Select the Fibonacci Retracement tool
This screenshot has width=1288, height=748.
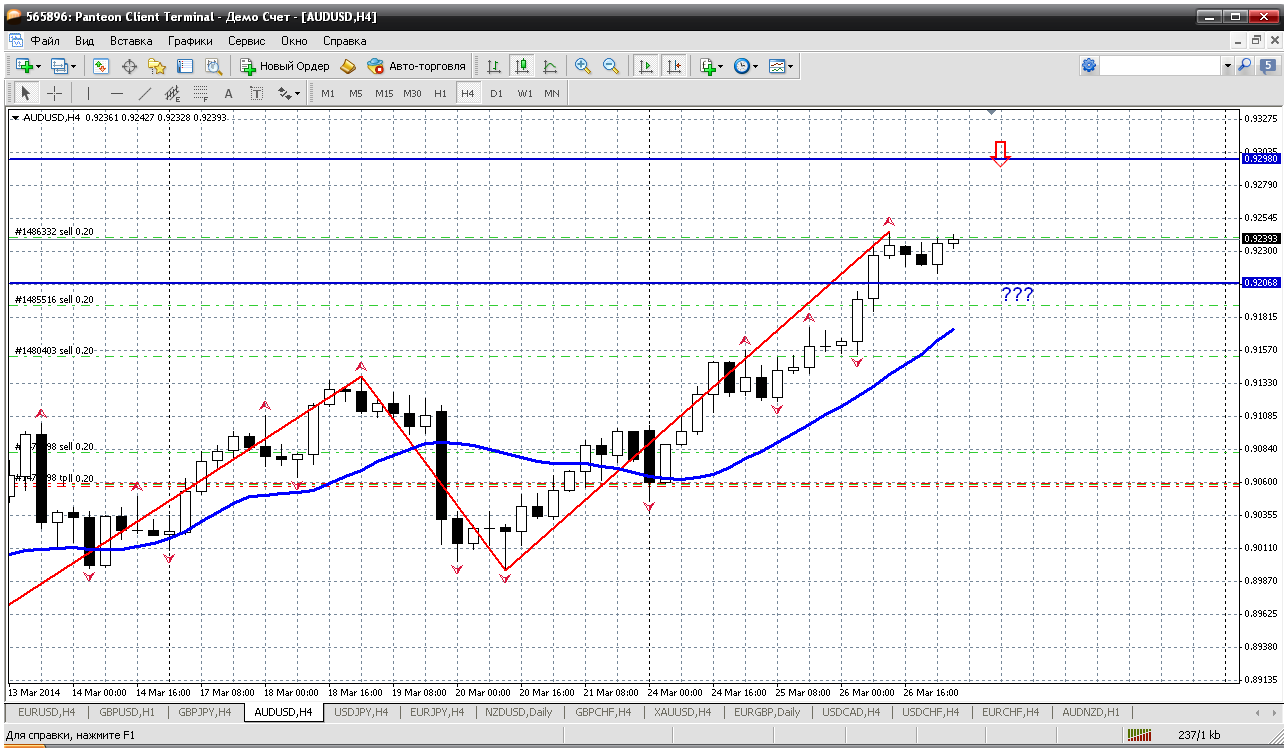point(201,93)
